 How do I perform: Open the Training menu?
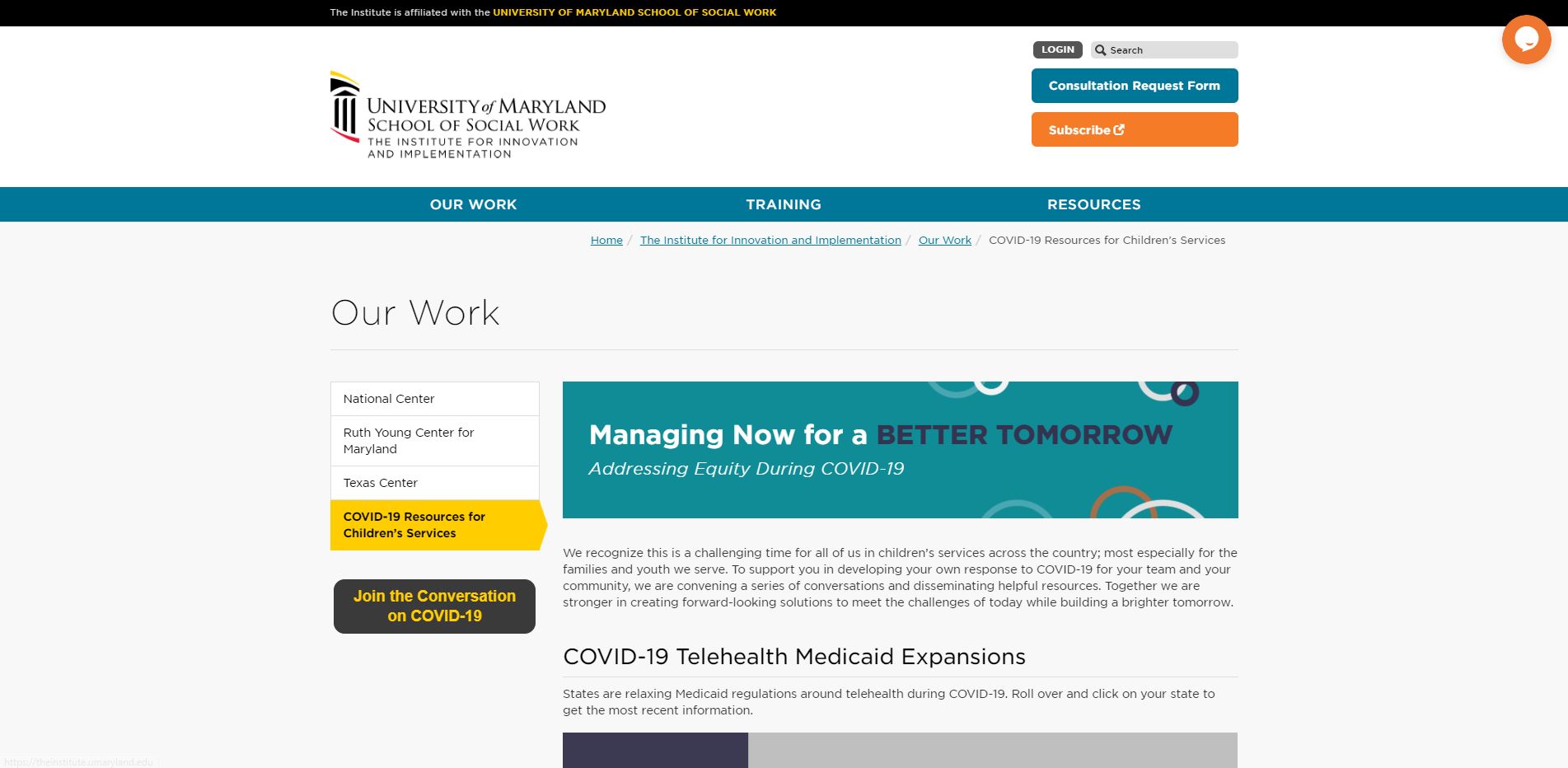tap(784, 204)
